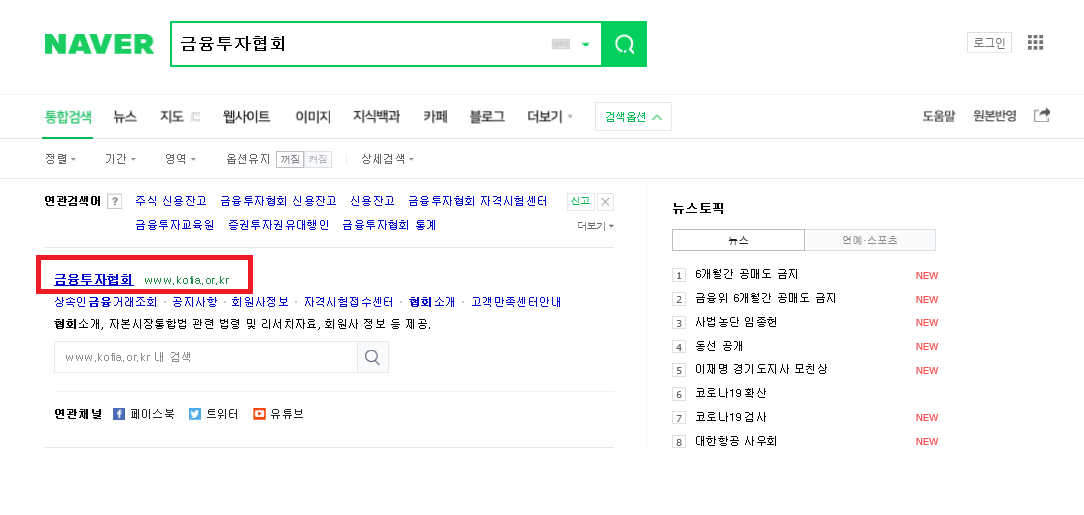Open the 기간 dropdown

[120, 159]
